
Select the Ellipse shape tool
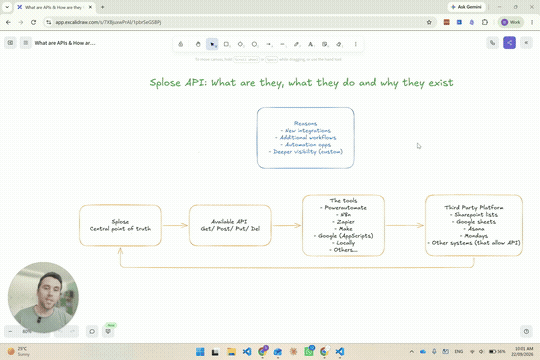click(255, 44)
